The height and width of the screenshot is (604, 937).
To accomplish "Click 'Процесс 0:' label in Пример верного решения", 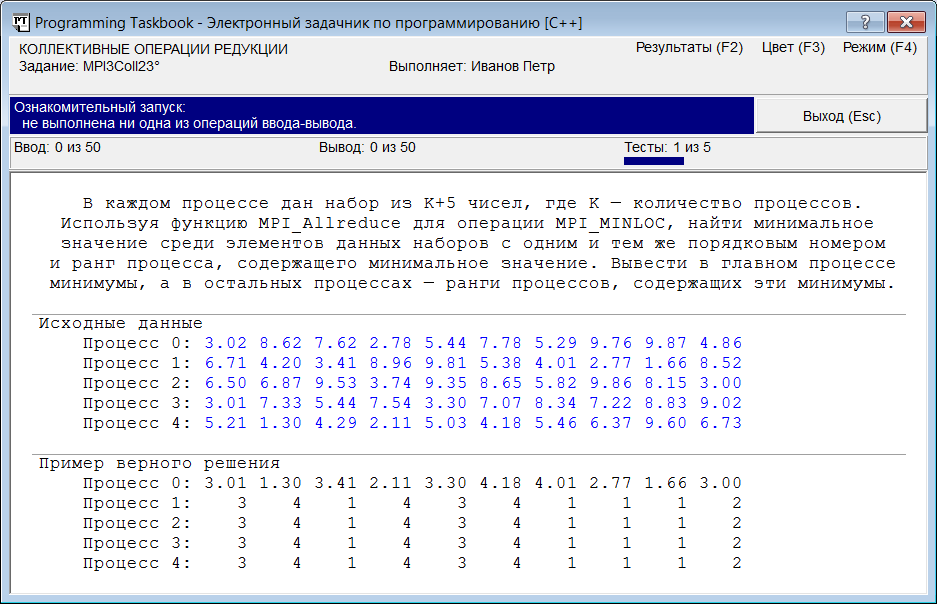I will coord(134,483).
